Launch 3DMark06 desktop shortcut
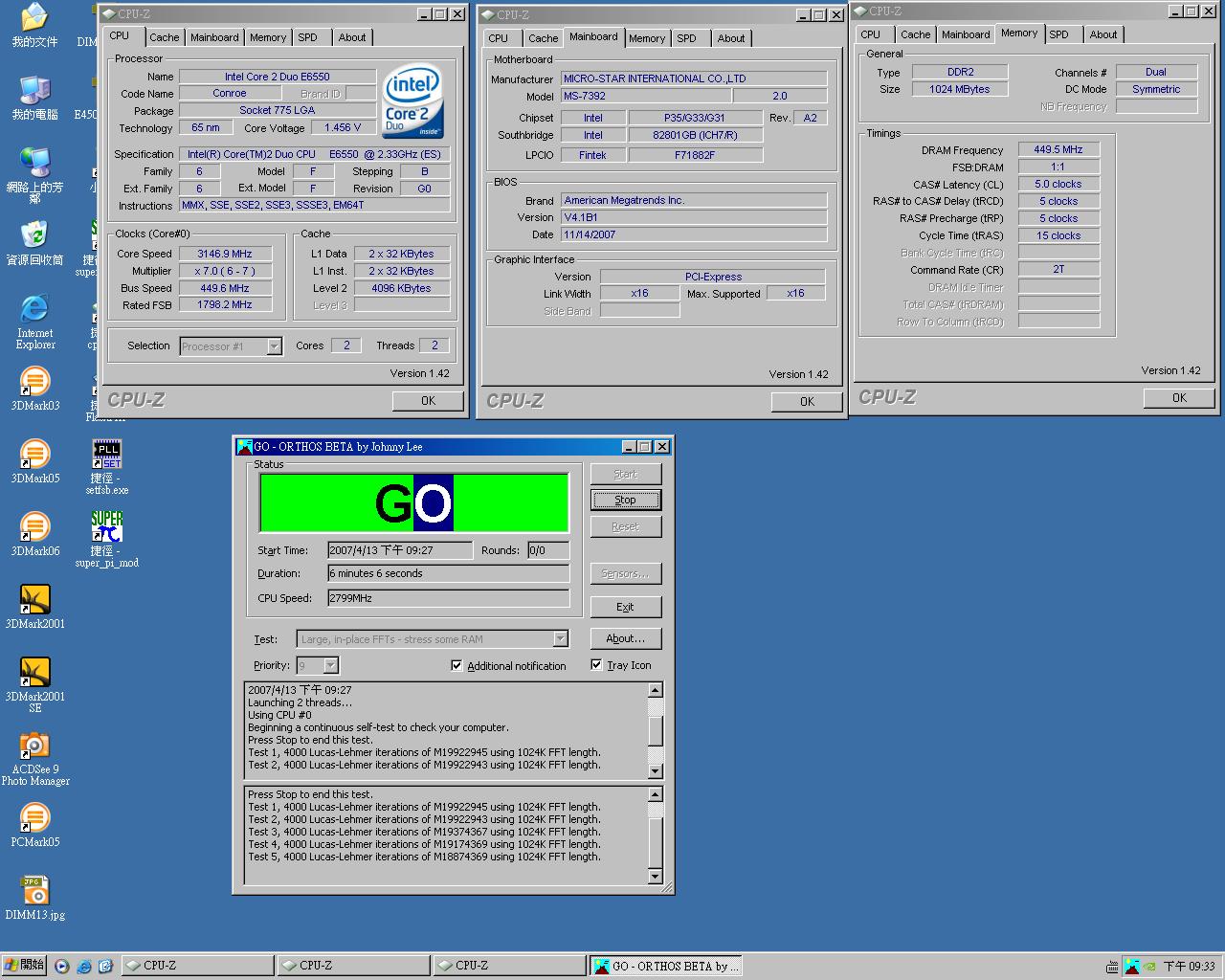Viewport: 1225px width, 980px height. click(34, 535)
